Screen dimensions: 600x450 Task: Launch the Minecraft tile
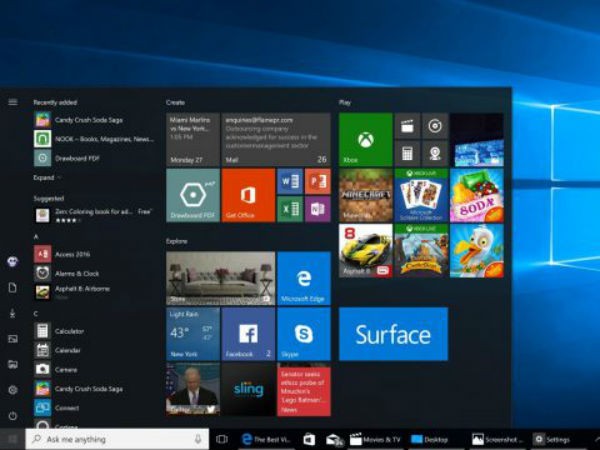(365, 194)
